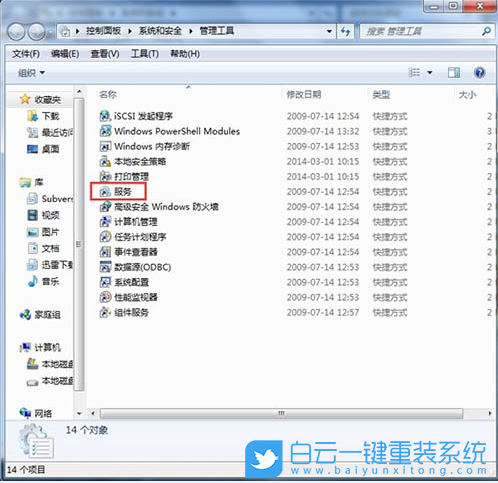
Task: Select the 本地安全策略 icon
Action: click(x=105, y=161)
